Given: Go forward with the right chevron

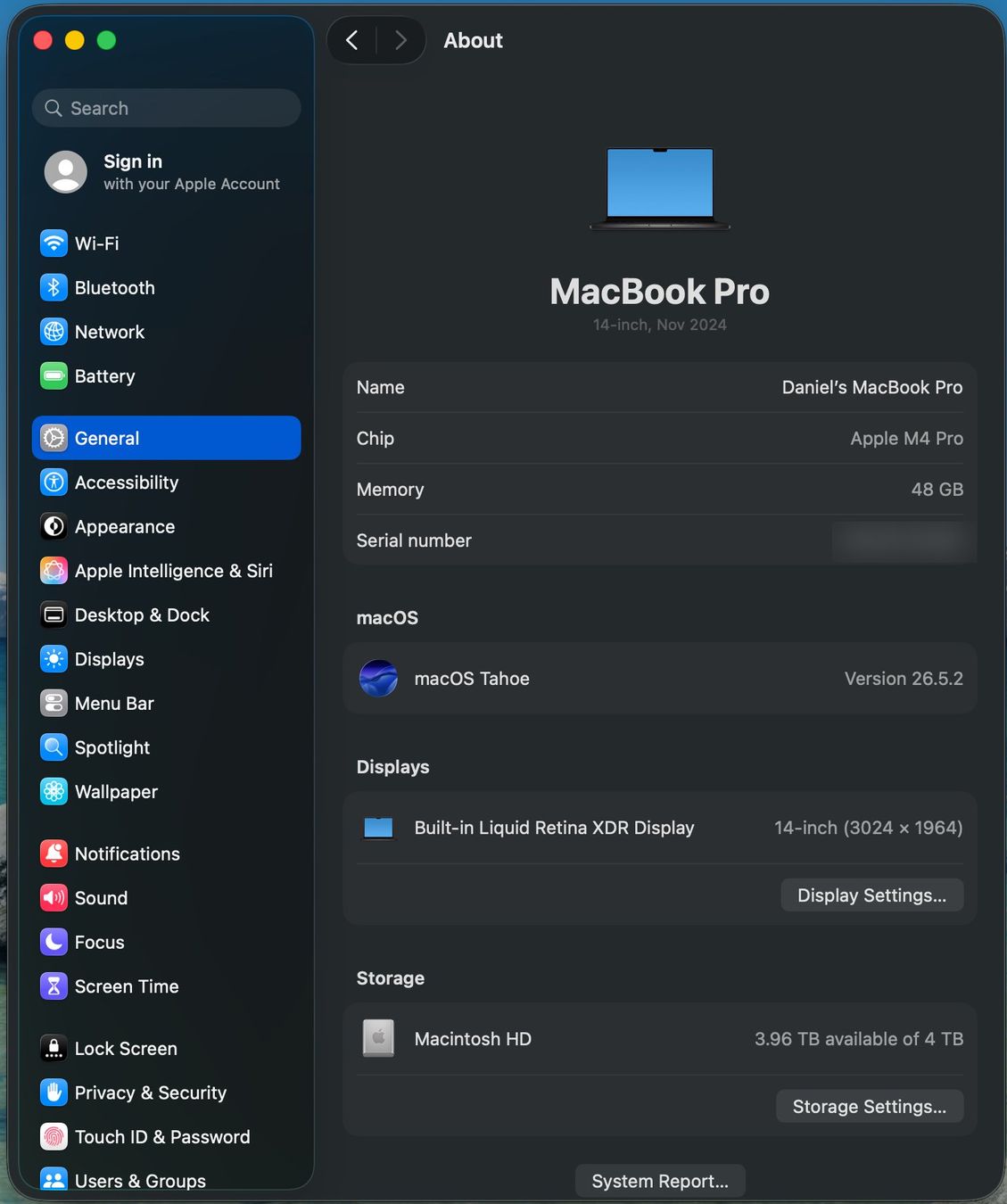Looking at the screenshot, I should (400, 40).
